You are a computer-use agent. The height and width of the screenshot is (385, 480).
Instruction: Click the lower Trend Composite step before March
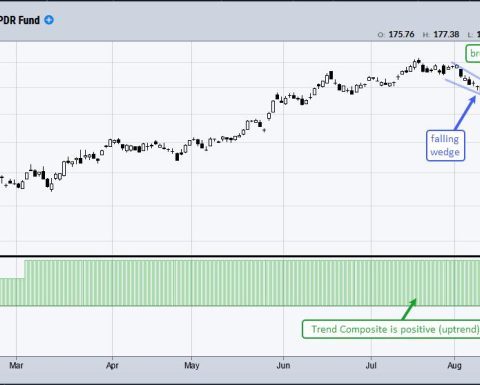(x=12, y=292)
